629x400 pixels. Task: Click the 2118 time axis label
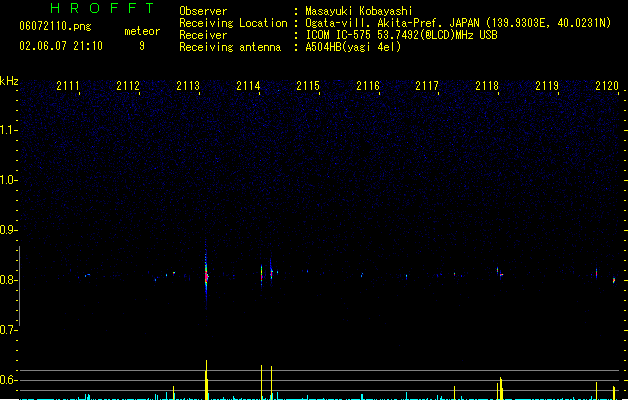pyautogui.click(x=487, y=86)
